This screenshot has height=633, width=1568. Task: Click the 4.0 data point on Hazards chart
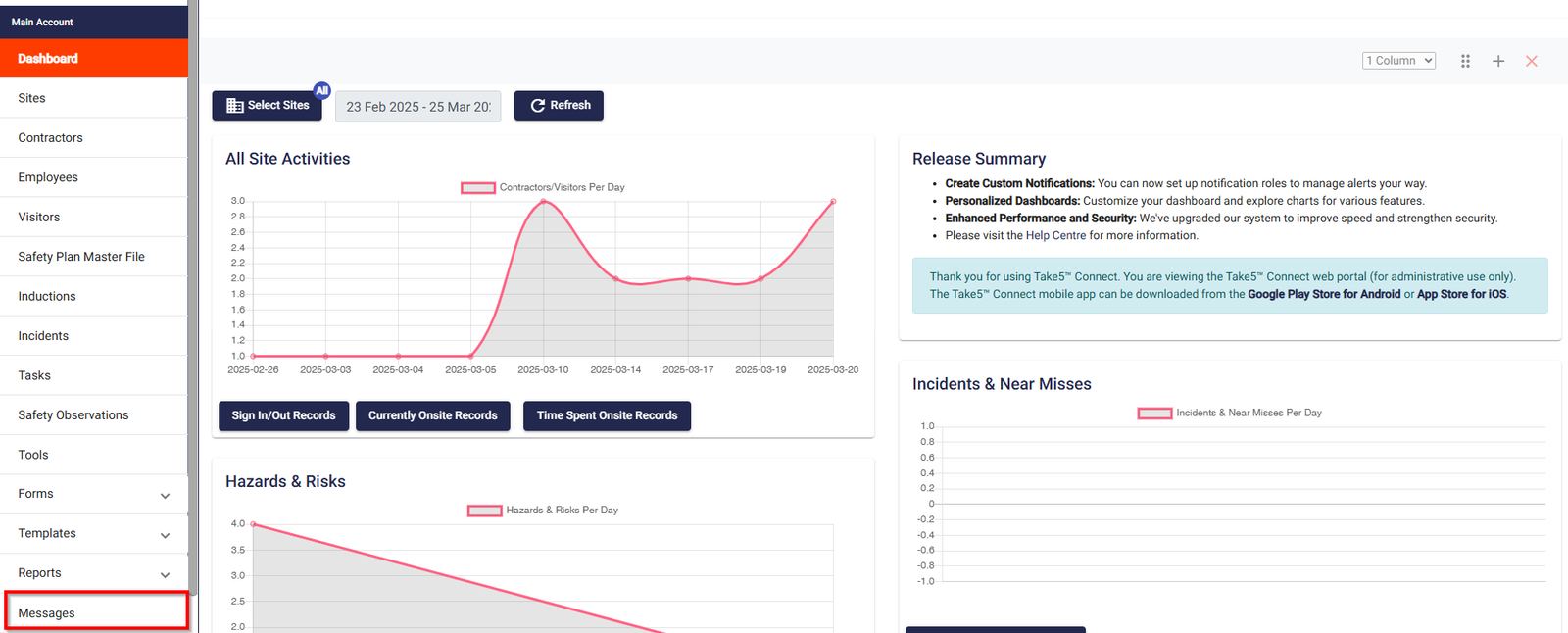pos(254,524)
